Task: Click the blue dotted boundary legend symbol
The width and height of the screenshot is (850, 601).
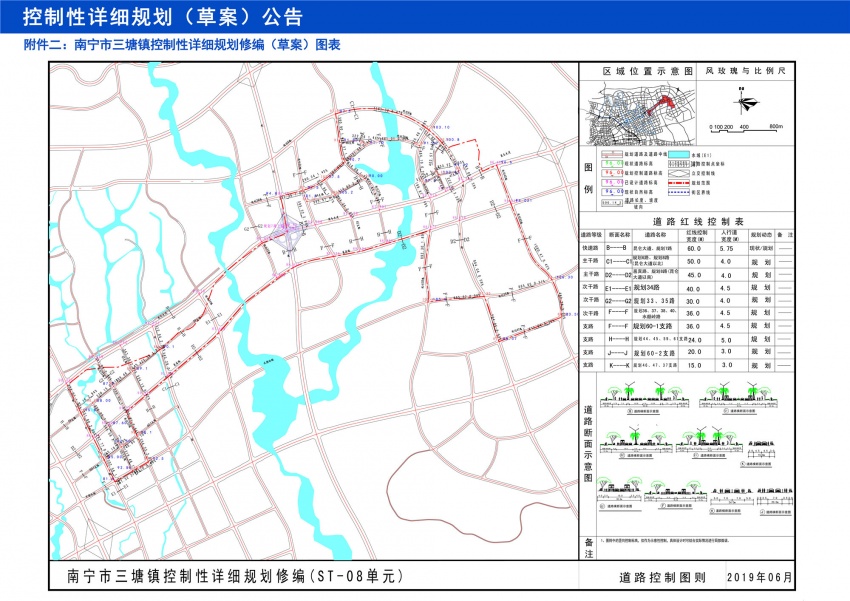Action: point(679,192)
